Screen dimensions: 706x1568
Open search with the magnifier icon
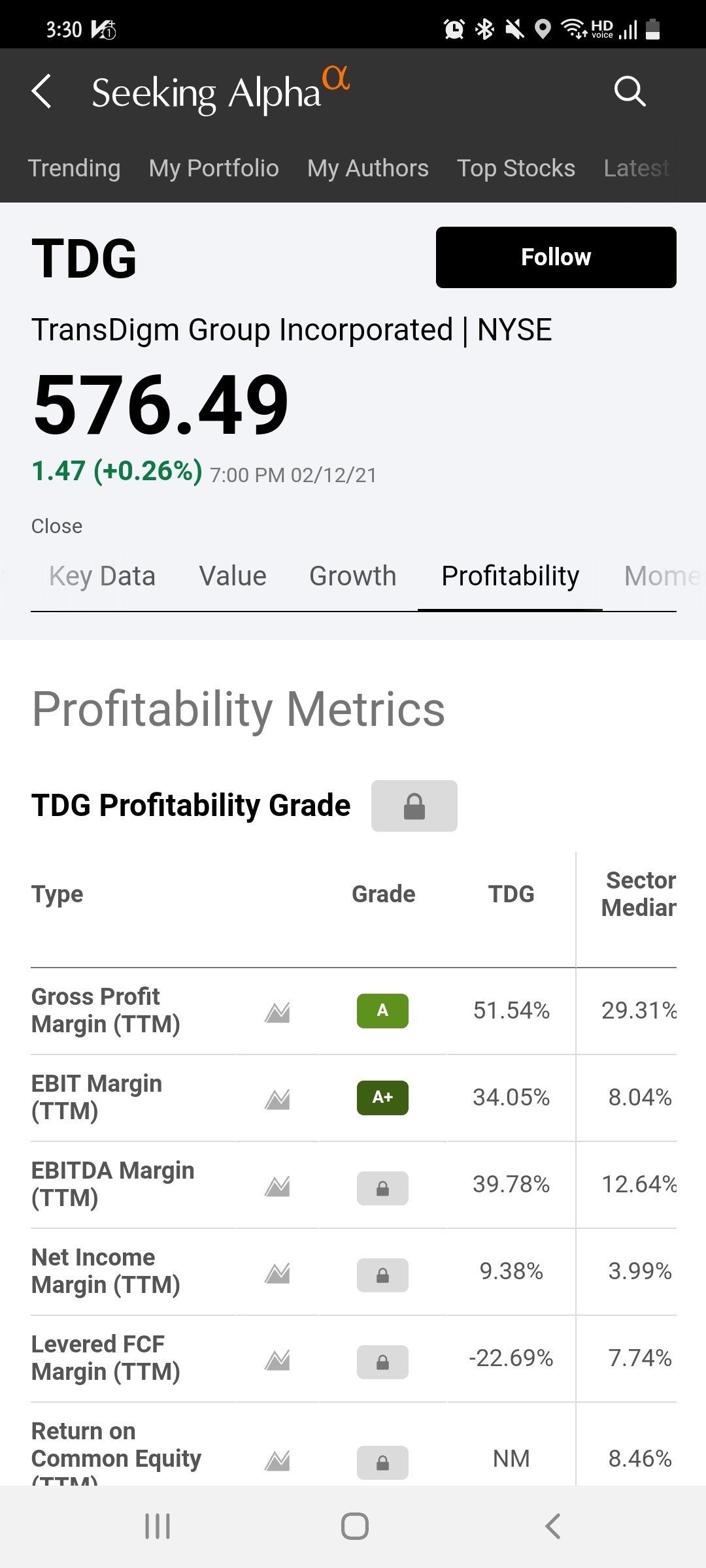coord(630,91)
